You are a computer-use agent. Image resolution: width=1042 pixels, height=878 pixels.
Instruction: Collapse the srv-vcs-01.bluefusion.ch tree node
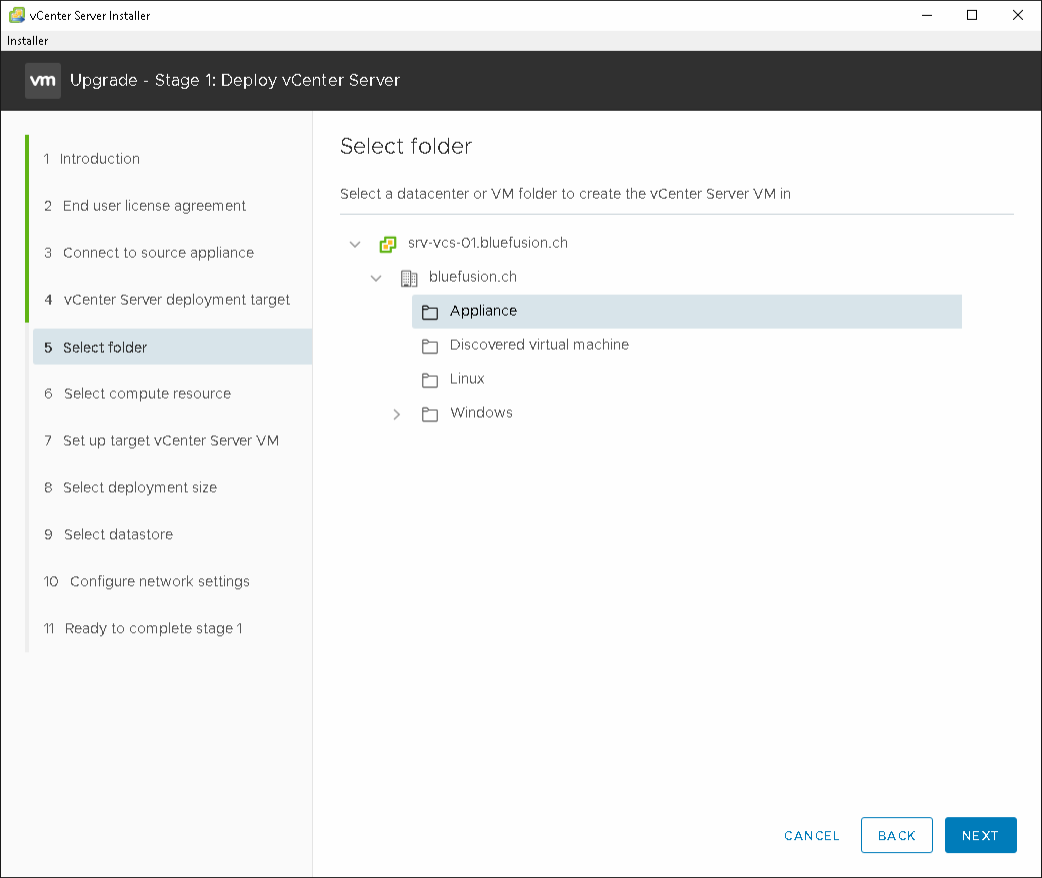point(355,244)
